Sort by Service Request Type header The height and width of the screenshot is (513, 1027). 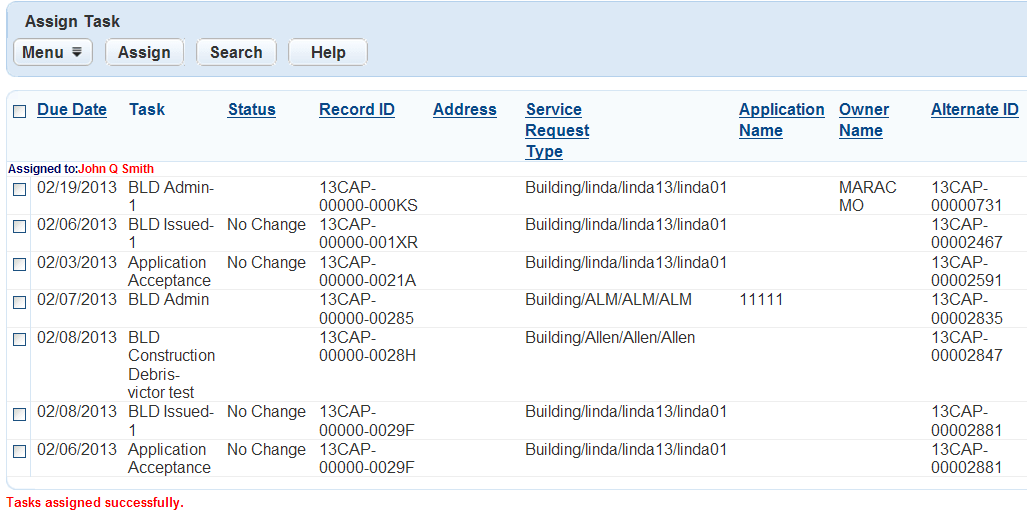pos(557,131)
